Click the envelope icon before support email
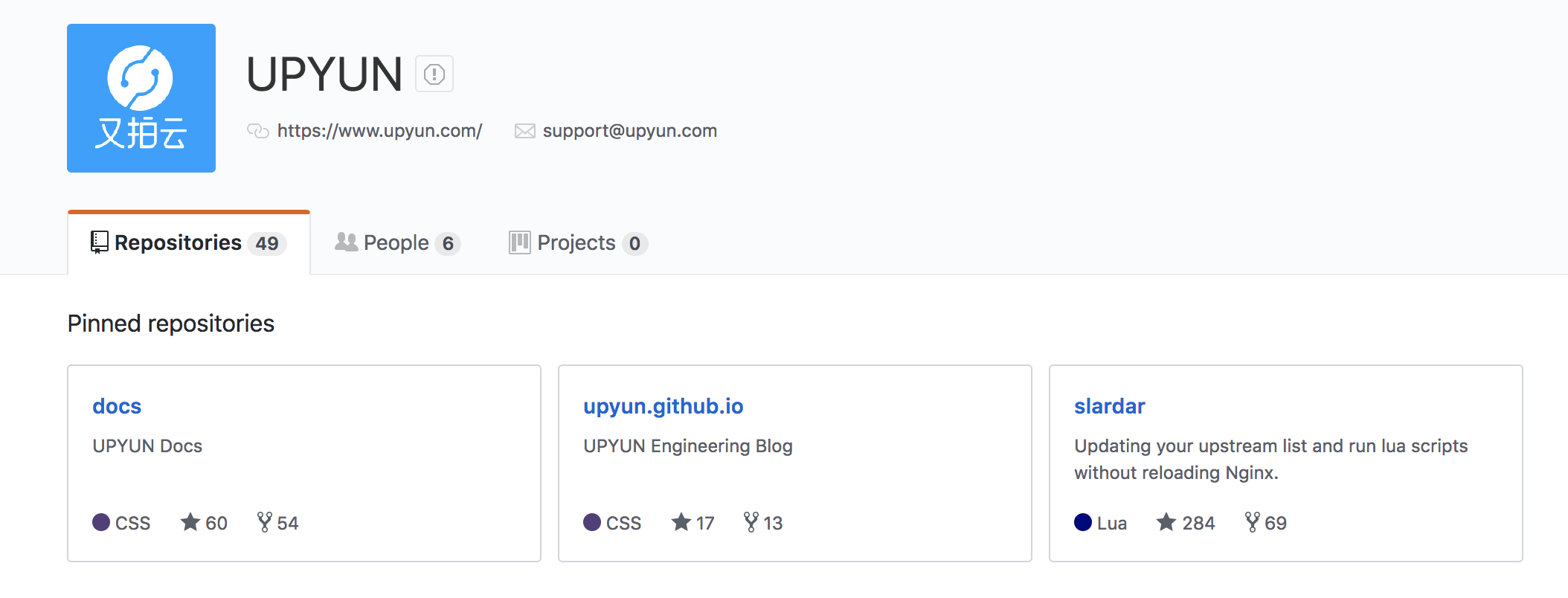The height and width of the screenshot is (598, 1568). pyautogui.click(x=524, y=131)
